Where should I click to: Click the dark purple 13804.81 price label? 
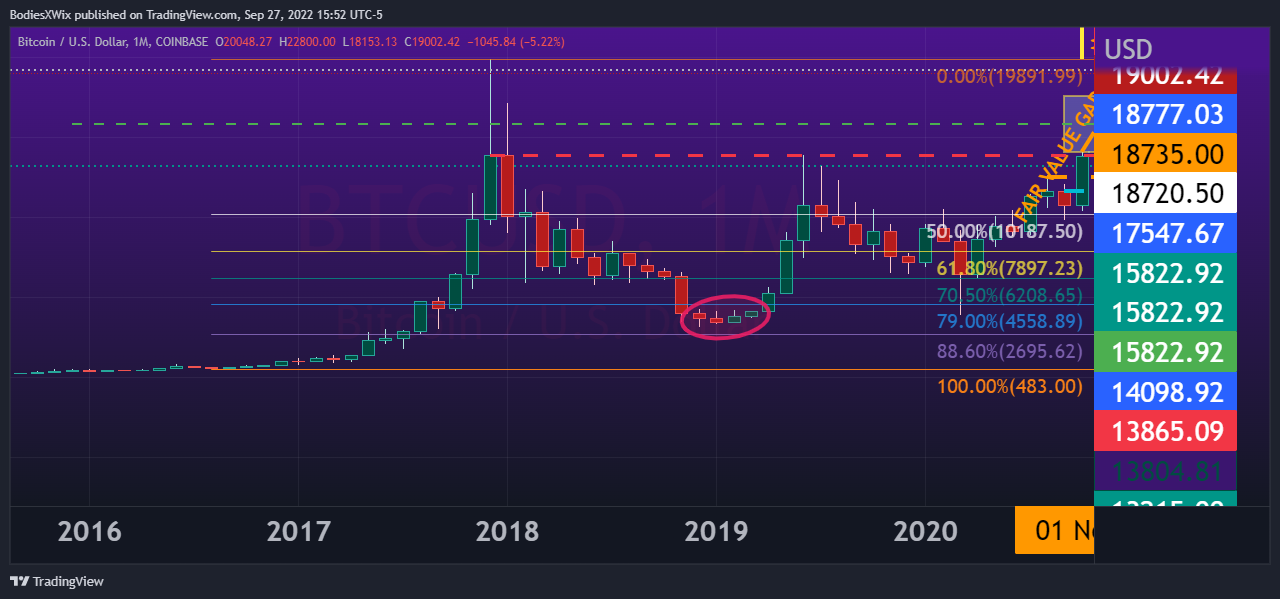1167,470
